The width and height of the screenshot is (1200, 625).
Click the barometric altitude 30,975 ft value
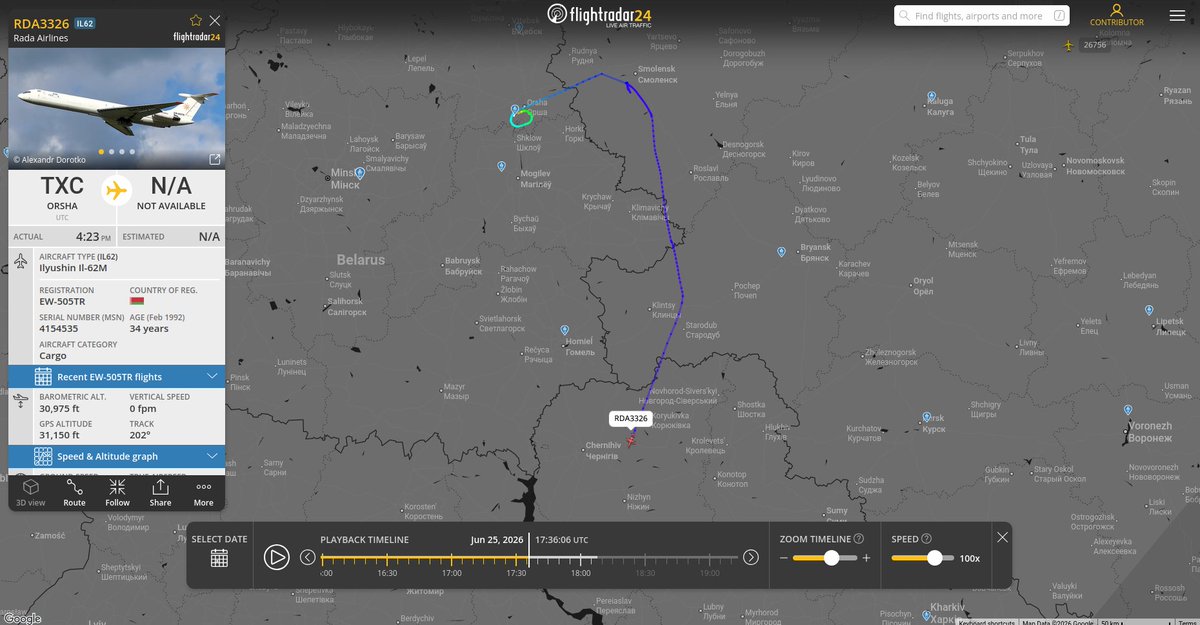[x=60, y=408]
